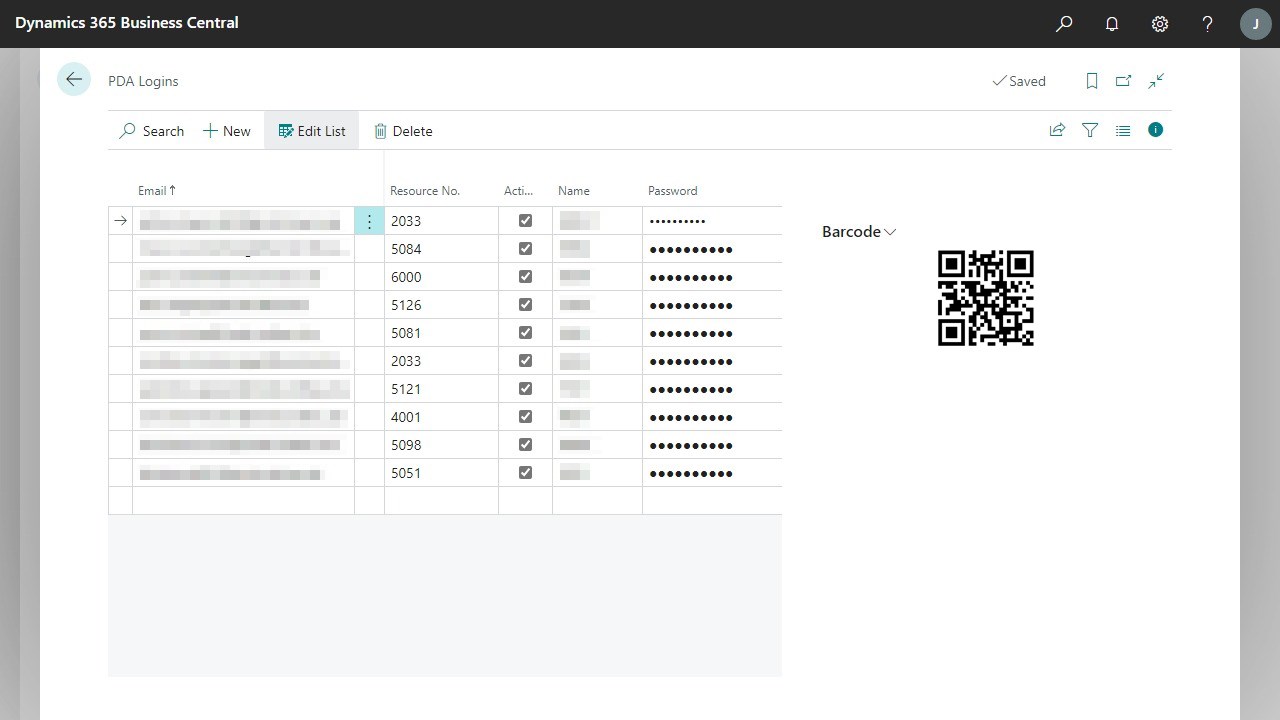This screenshot has height=720, width=1280.
Task: Bookmark the PDA Logins page
Action: tap(1091, 81)
